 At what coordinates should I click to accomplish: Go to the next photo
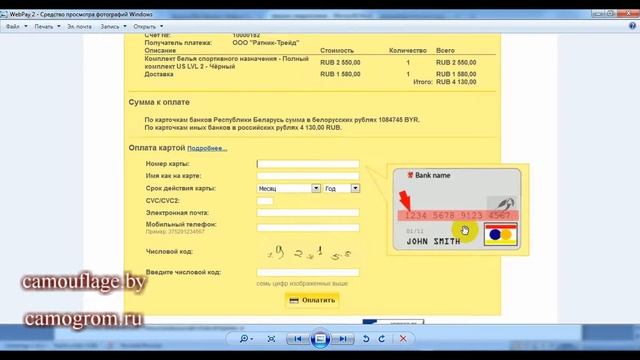[343, 338]
